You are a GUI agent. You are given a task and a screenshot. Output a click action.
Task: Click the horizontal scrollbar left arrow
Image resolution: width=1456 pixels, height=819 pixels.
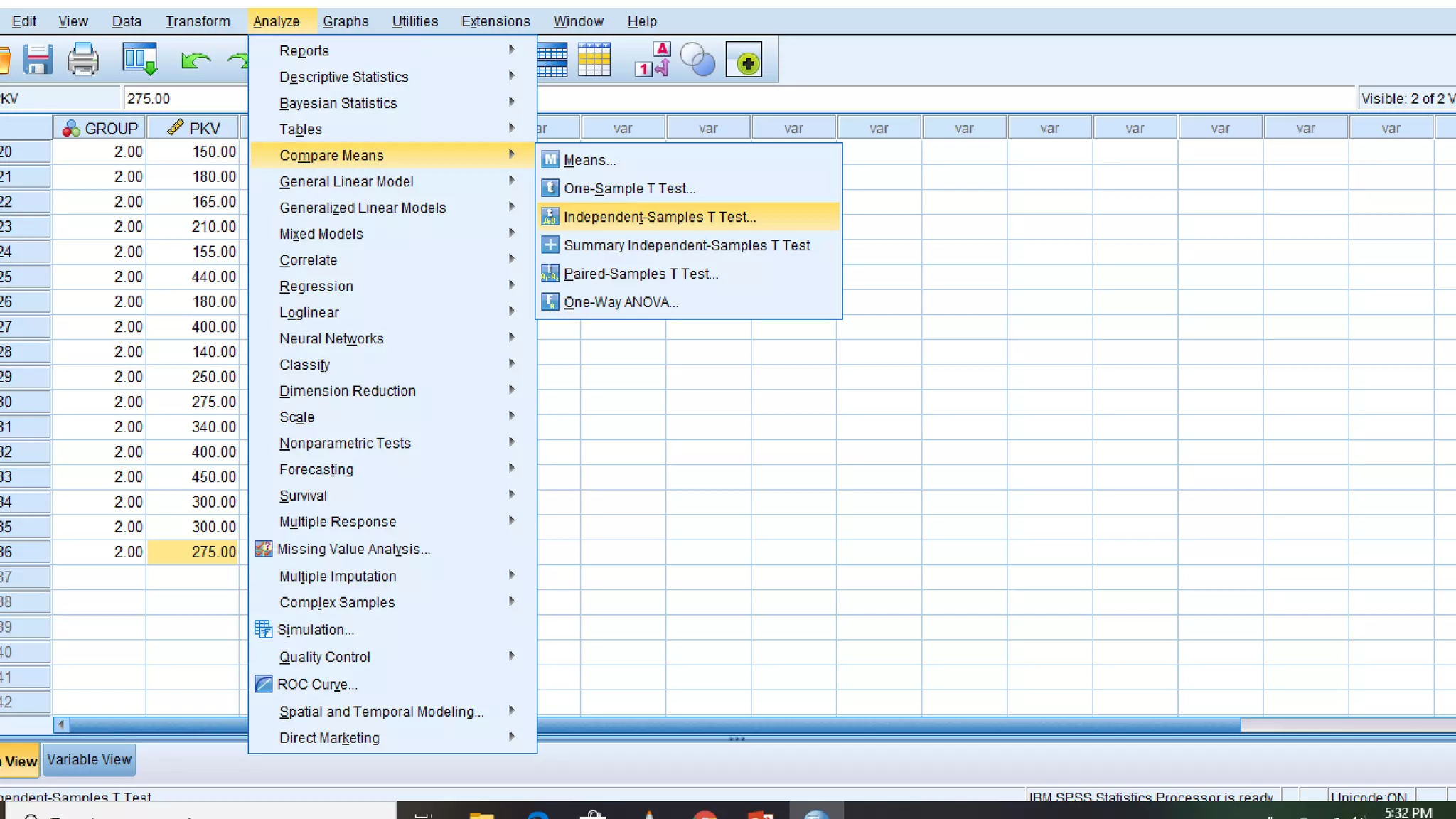click(x=62, y=725)
